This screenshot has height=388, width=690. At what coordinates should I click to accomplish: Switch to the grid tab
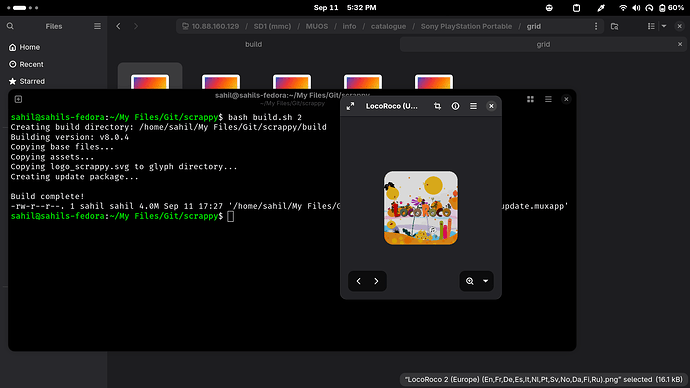point(543,44)
